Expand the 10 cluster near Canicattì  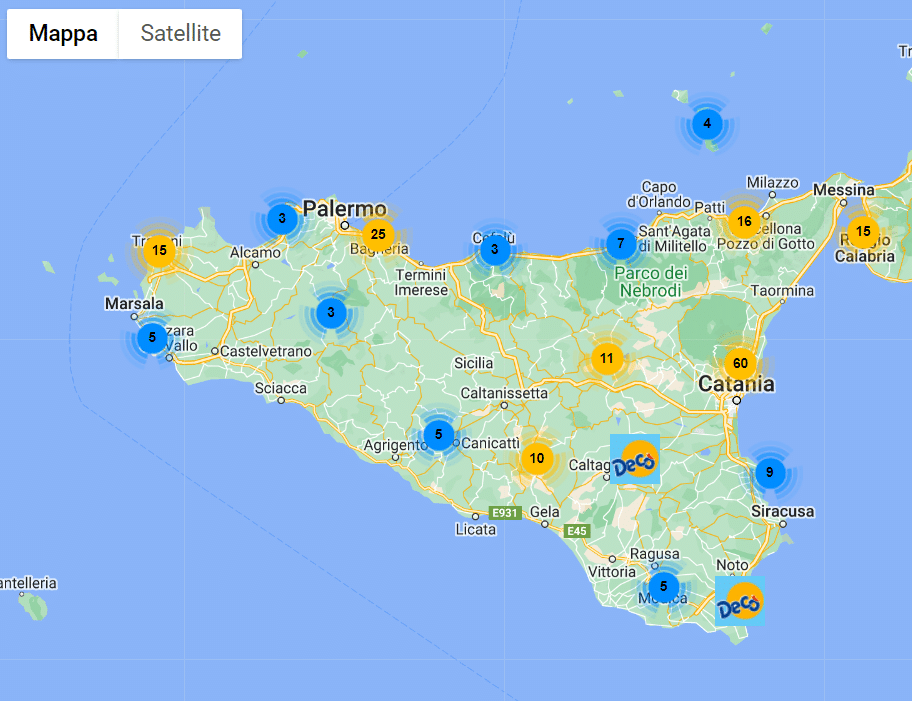(537, 459)
